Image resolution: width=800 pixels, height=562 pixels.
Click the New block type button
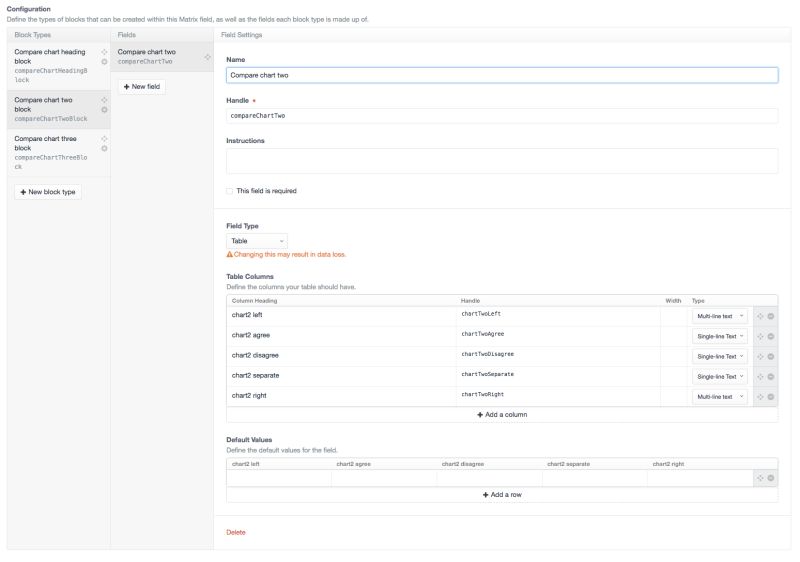tap(48, 192)
